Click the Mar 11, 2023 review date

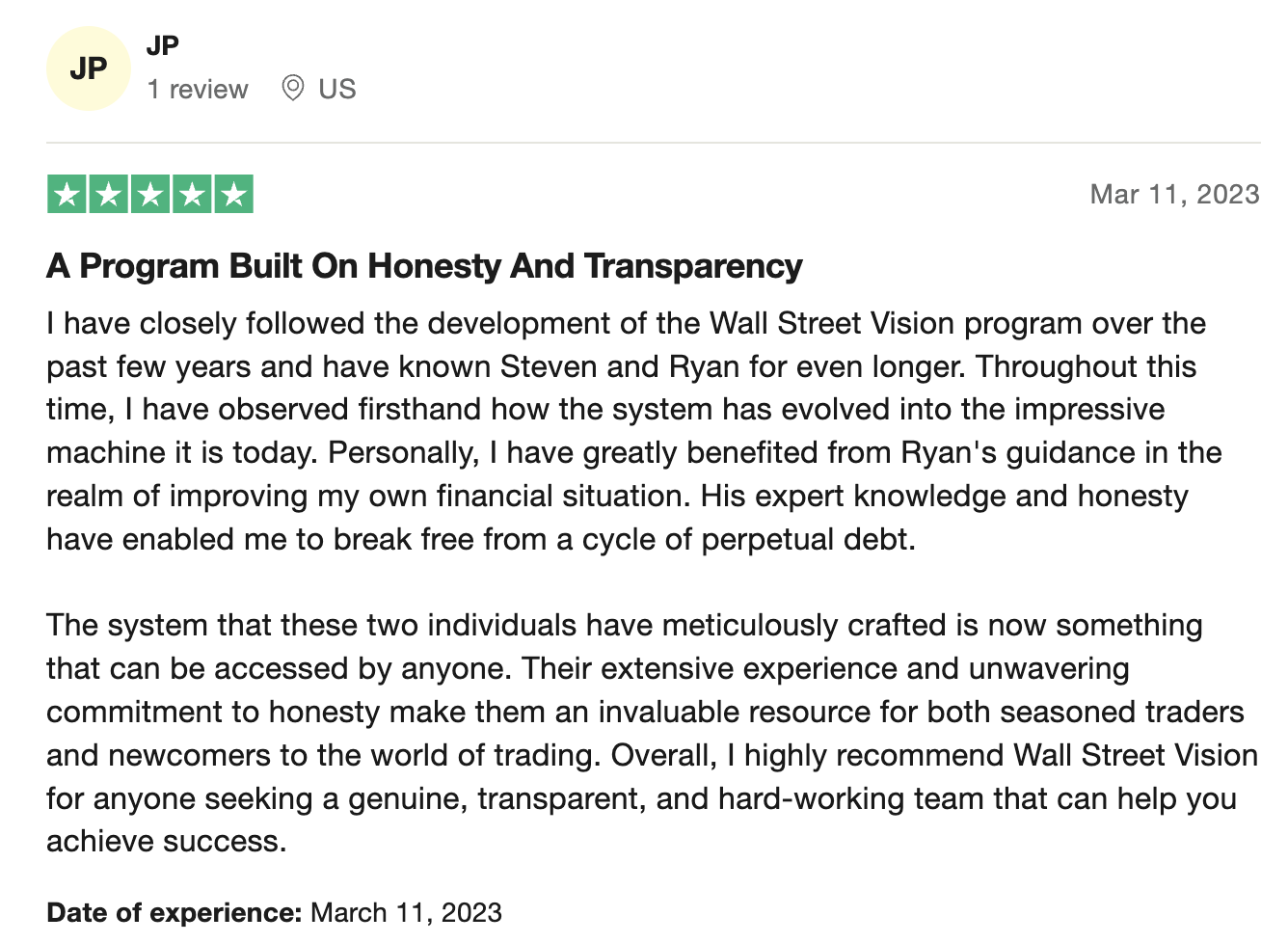(x=1174, y=195)
